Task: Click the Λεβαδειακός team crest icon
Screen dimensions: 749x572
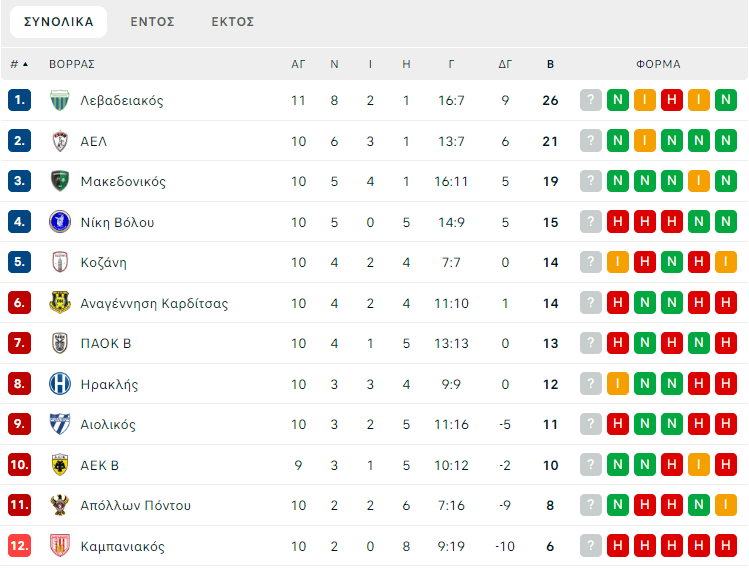Action: (x=60, y=101)
